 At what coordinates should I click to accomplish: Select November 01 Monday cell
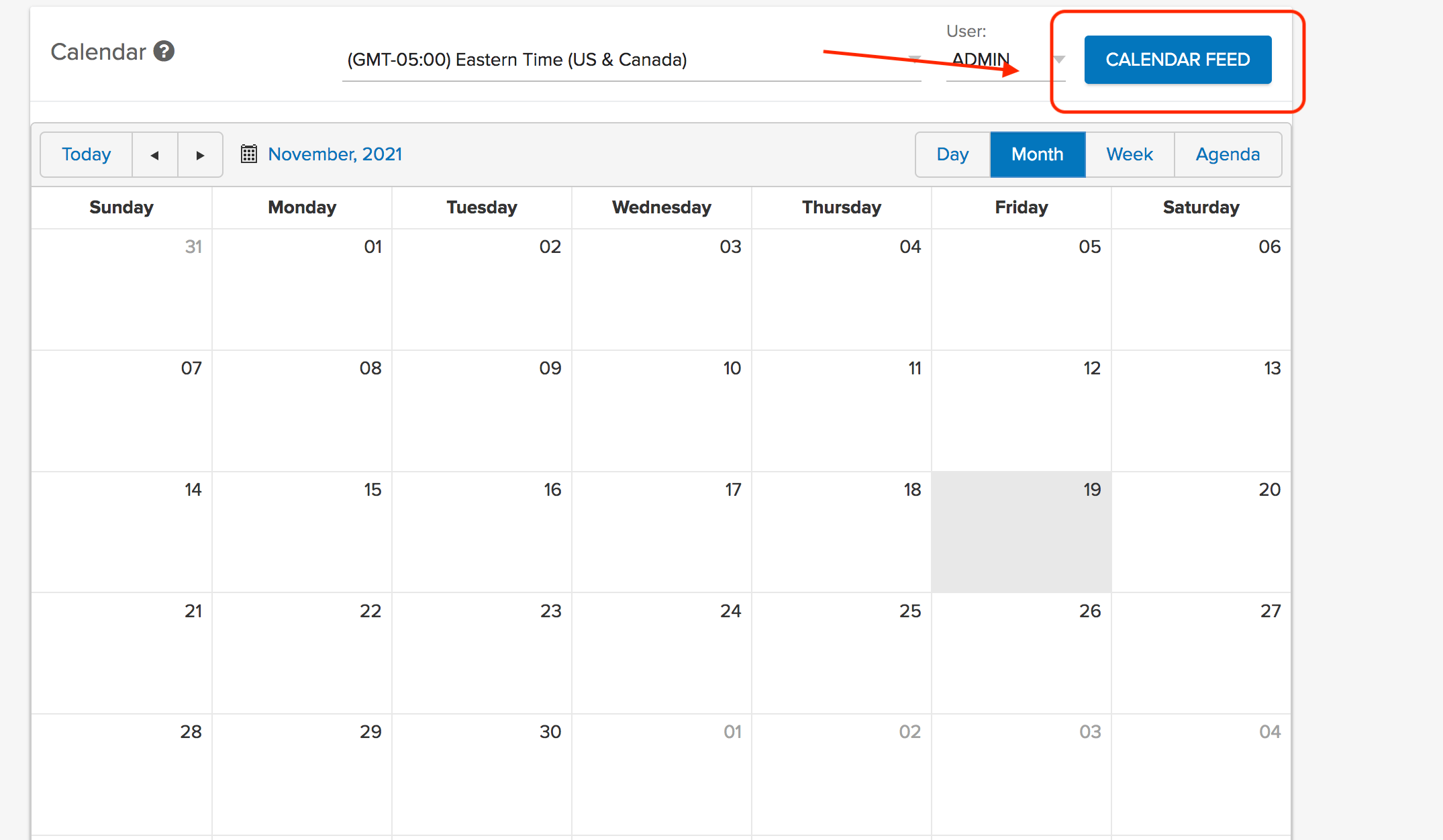tap(302, 289)
